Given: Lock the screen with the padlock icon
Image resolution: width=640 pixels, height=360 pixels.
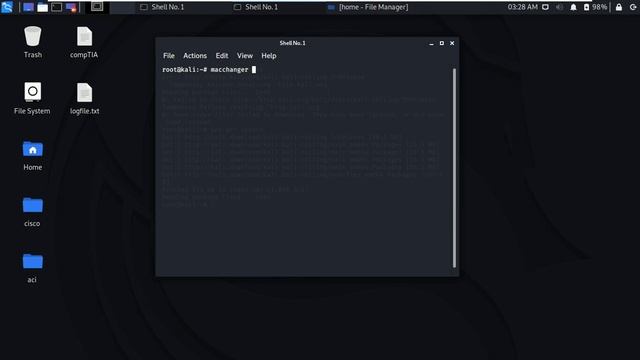Looking at the screenshot, I should pyautogui.click(x=619, y=7).
